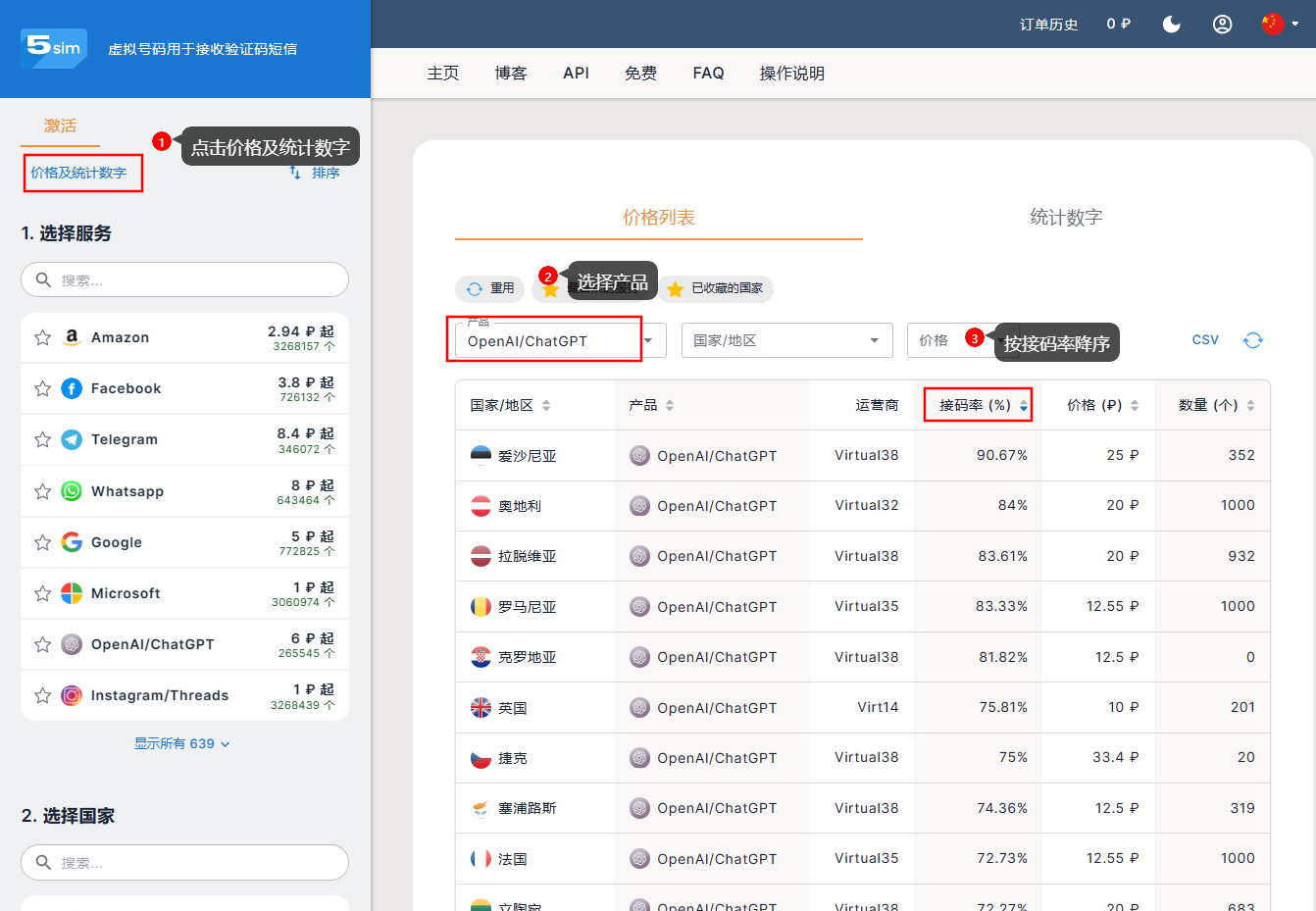Viewport: 1316px width, 911px height.
Task: Download the CSV file link
Action: (1205, 340)
